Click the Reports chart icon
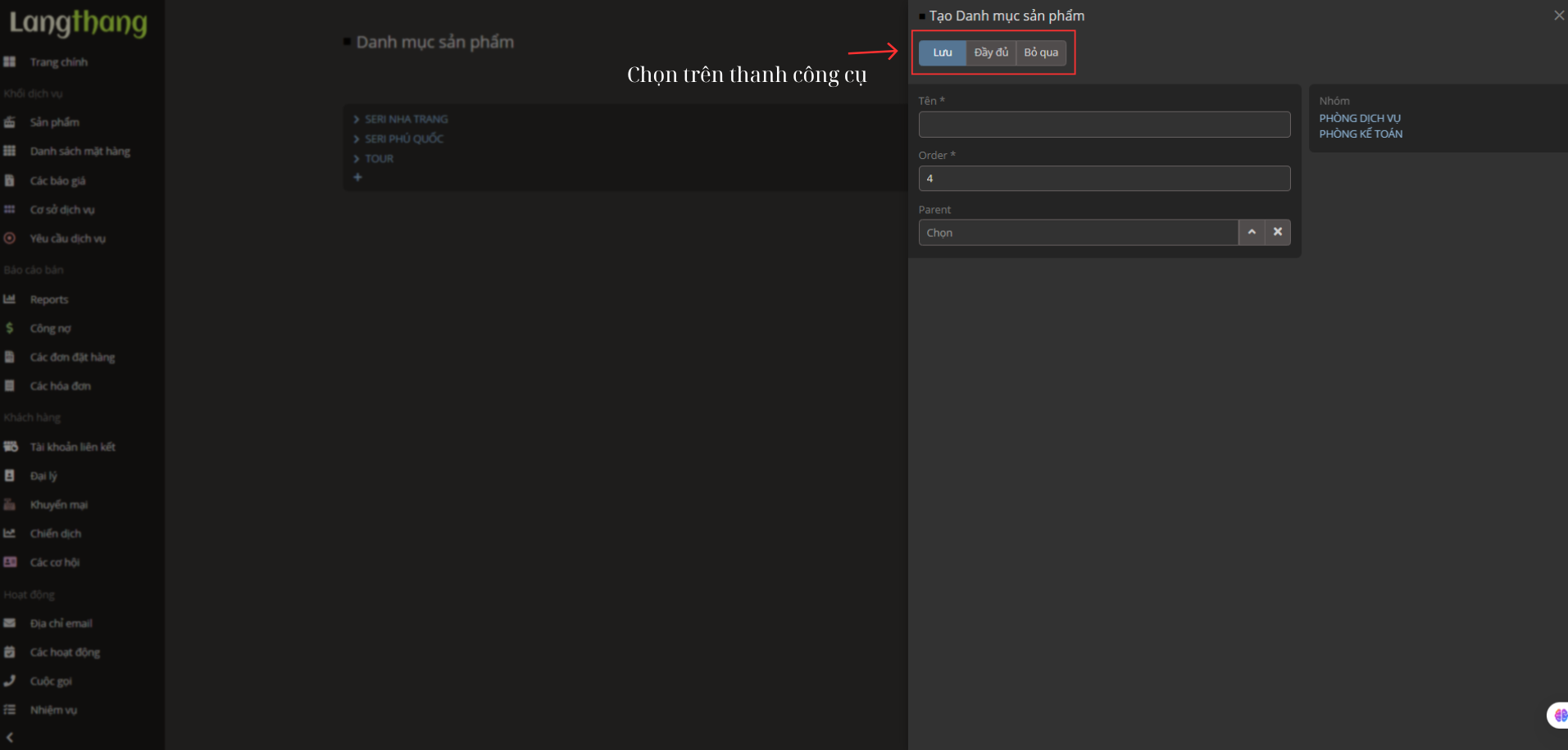Screen dimensions: 1568x750 pos(10,299)
